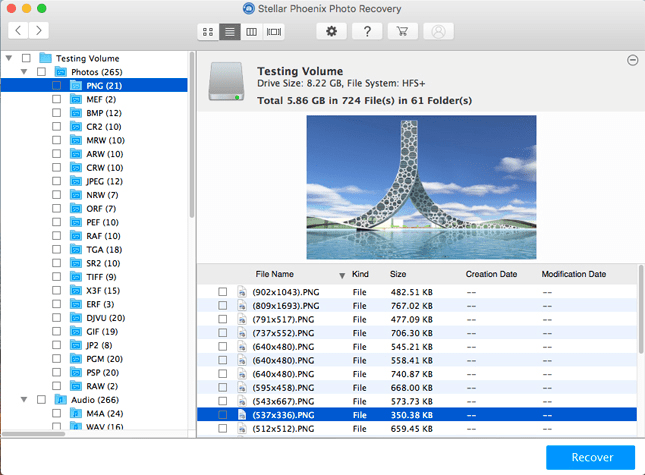Click the RAW (2) folder icon
The width and height of the screenshot is (645, 475).
(x=76, y=386)
